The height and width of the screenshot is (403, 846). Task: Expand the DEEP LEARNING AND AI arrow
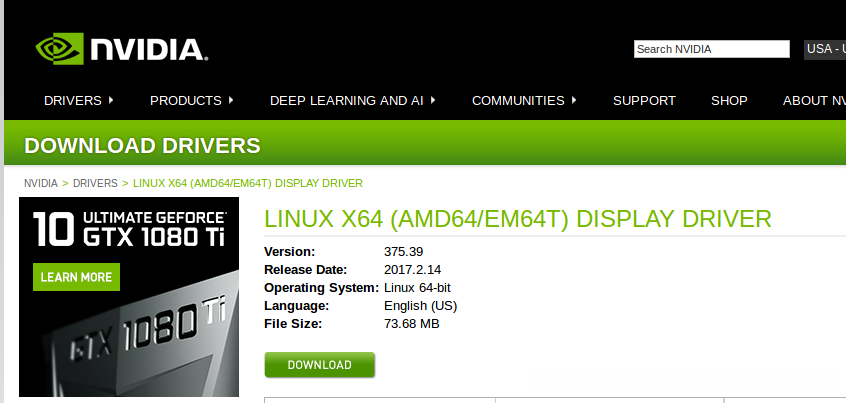point(433,100)
